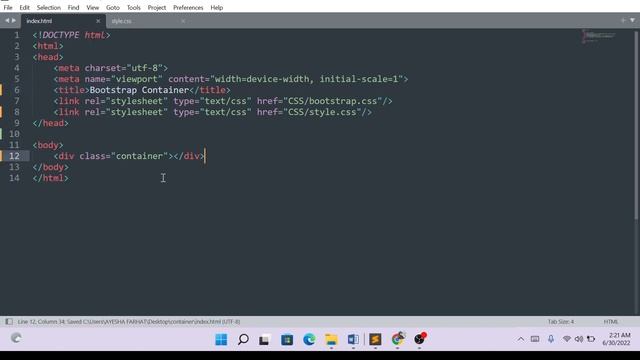
Task: Click the DOCTYPE declaration line
Action: coord(71,35)
